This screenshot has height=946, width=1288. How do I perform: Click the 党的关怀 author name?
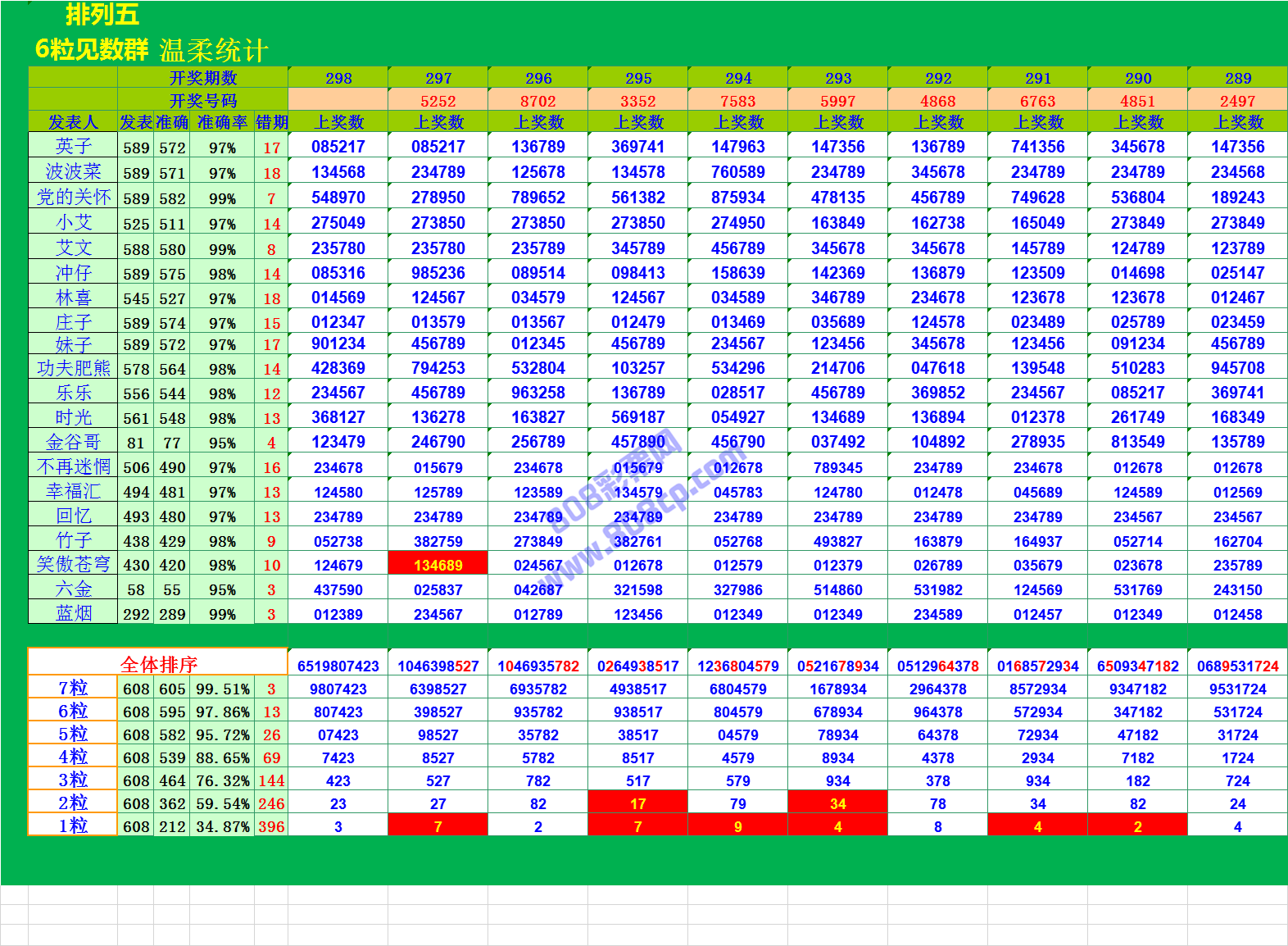tap(73, 198)
